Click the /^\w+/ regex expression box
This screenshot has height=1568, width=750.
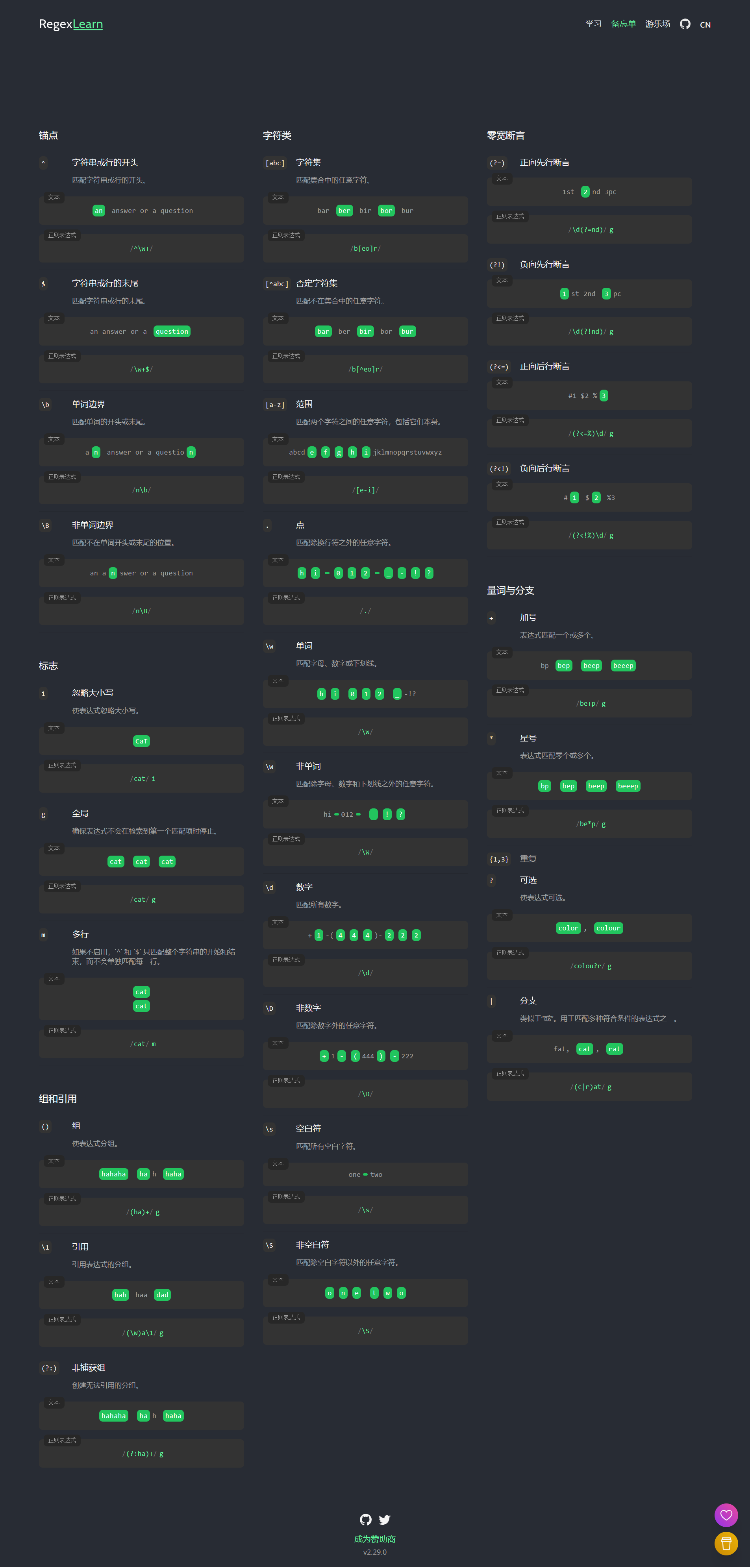click(x=141, y=248)
